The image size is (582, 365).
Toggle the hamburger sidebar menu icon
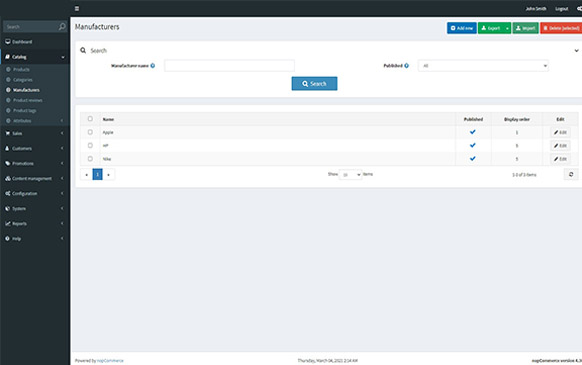point(77,9)
